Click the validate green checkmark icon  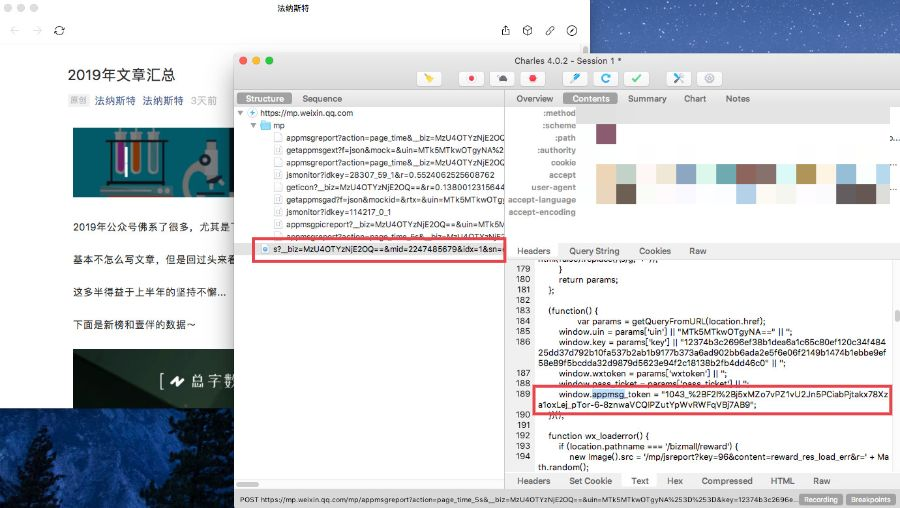pyautogui.click(x=636, y=79)
